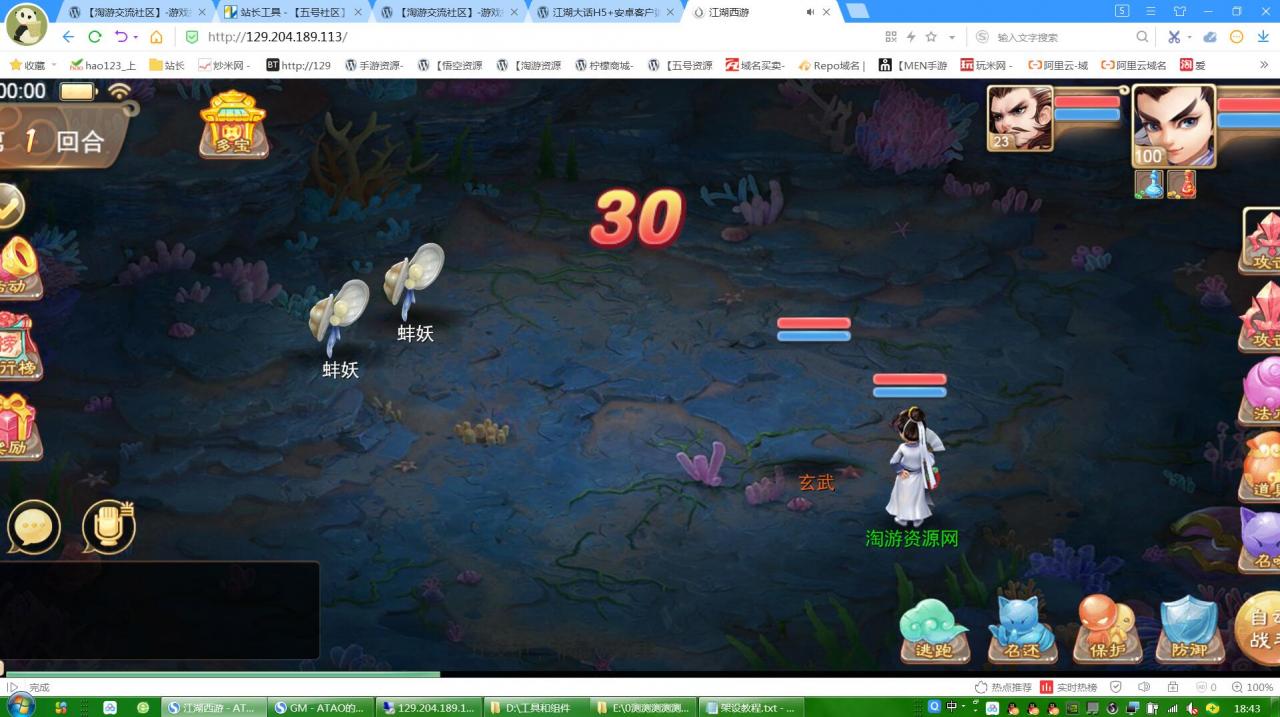Bookmark this page with star icon

tap(931, 37)
